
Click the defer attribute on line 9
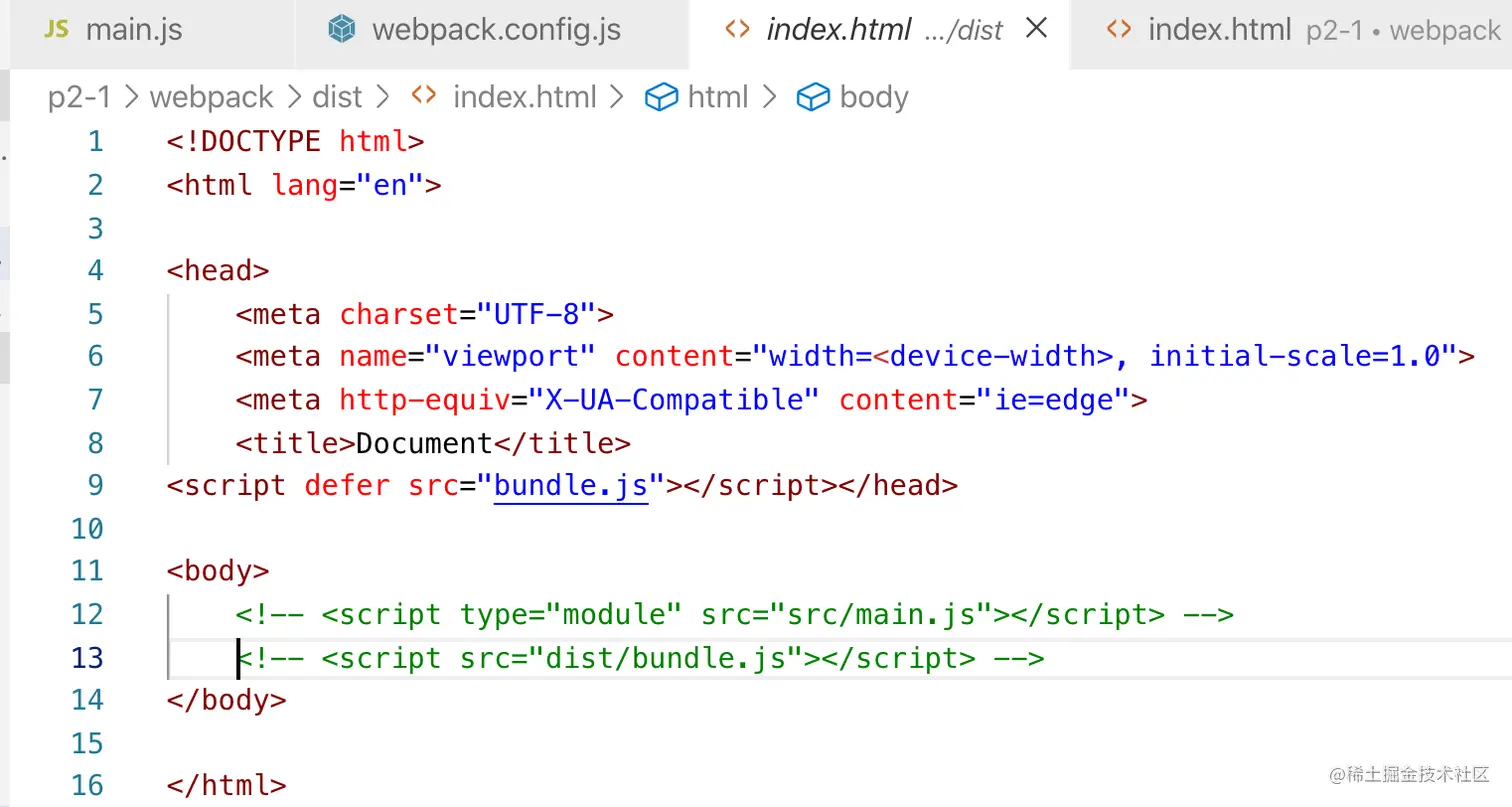click(347, 486)
